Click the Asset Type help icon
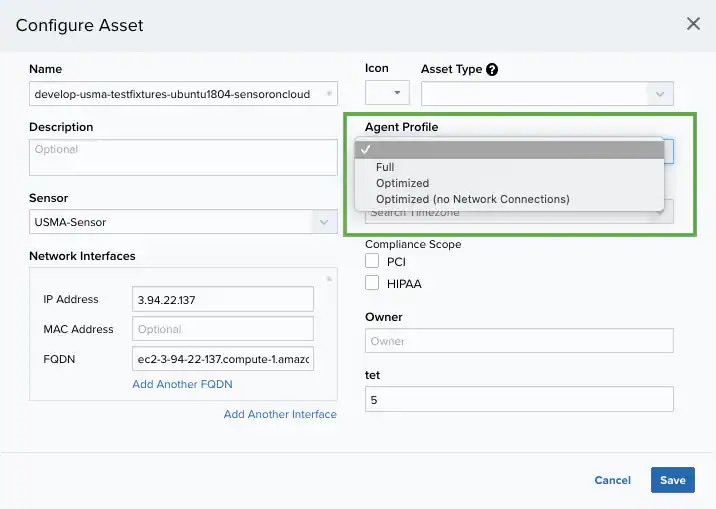Image resolution: width=716 pixels, height=509 pixels. (492, 70)
